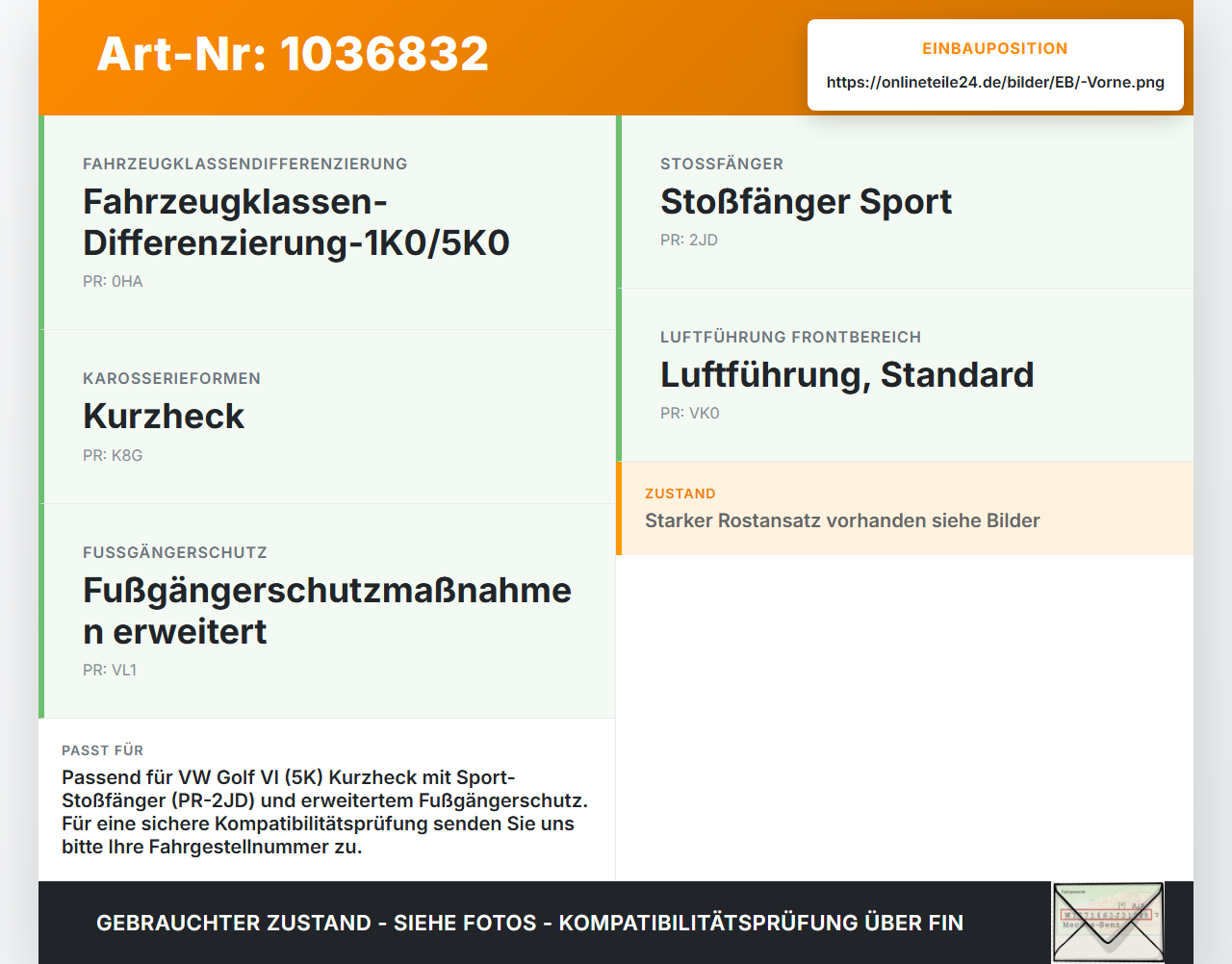The height and width of the screenshot is (964, 1232).
Task: Open the onlineteile24.de Vorne.png URL text
Action: click(x=995, y=82)
